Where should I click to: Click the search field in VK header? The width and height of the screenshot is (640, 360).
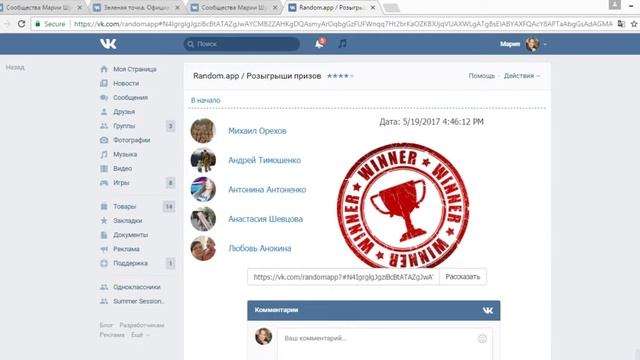coord(242,44)
